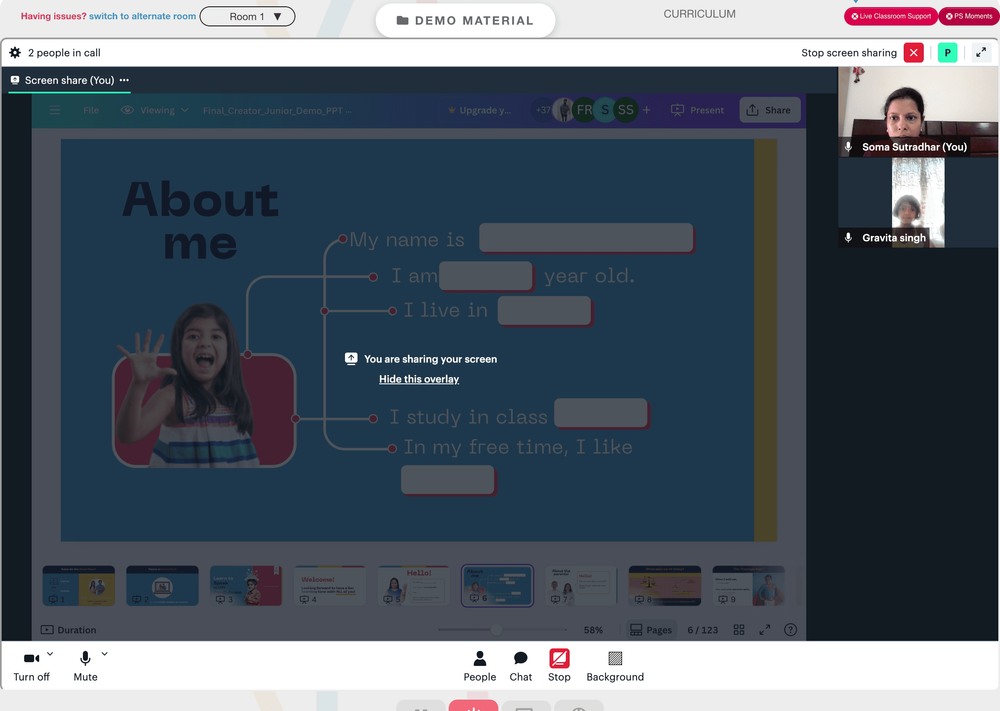Open Background effects option

615,666
